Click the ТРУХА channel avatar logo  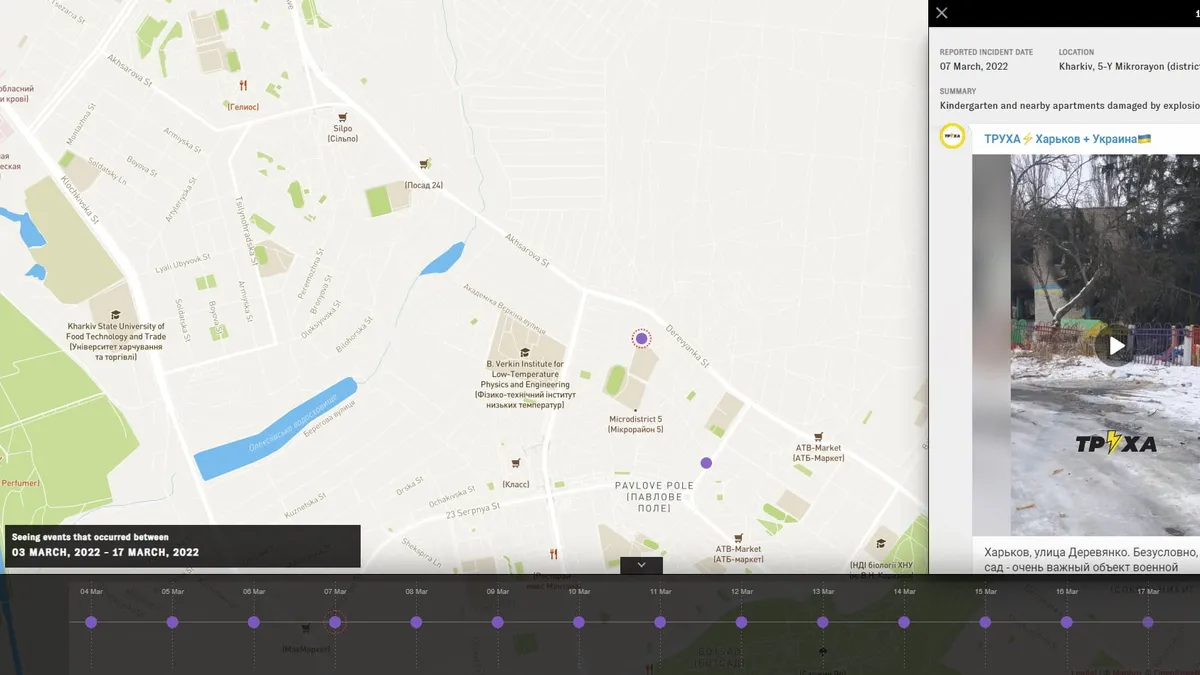(x=953, y=137)
